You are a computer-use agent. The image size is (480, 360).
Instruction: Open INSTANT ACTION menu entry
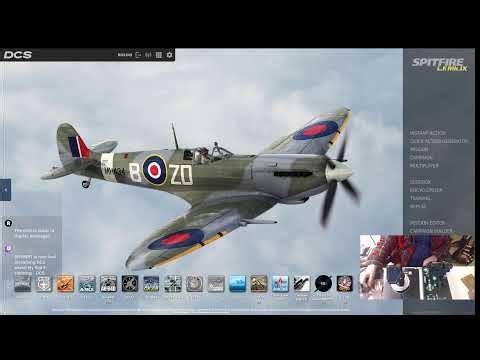(428, 133)
